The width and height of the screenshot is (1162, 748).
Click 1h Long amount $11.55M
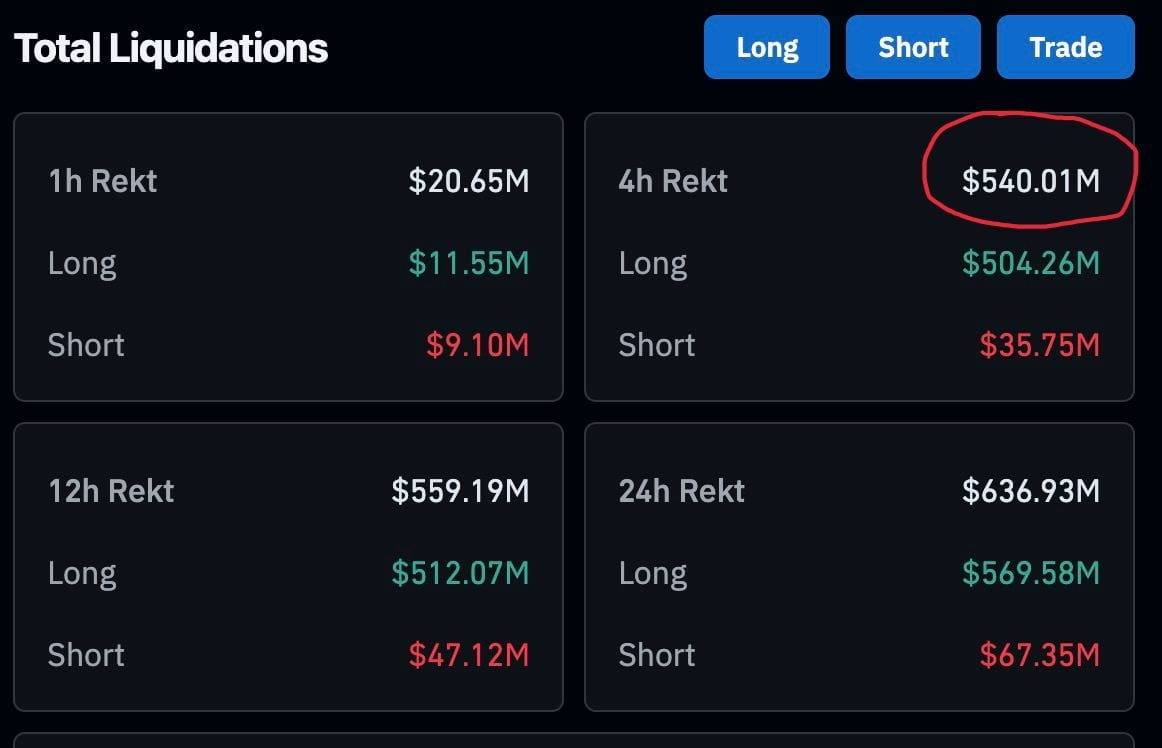tap(468, 263)
